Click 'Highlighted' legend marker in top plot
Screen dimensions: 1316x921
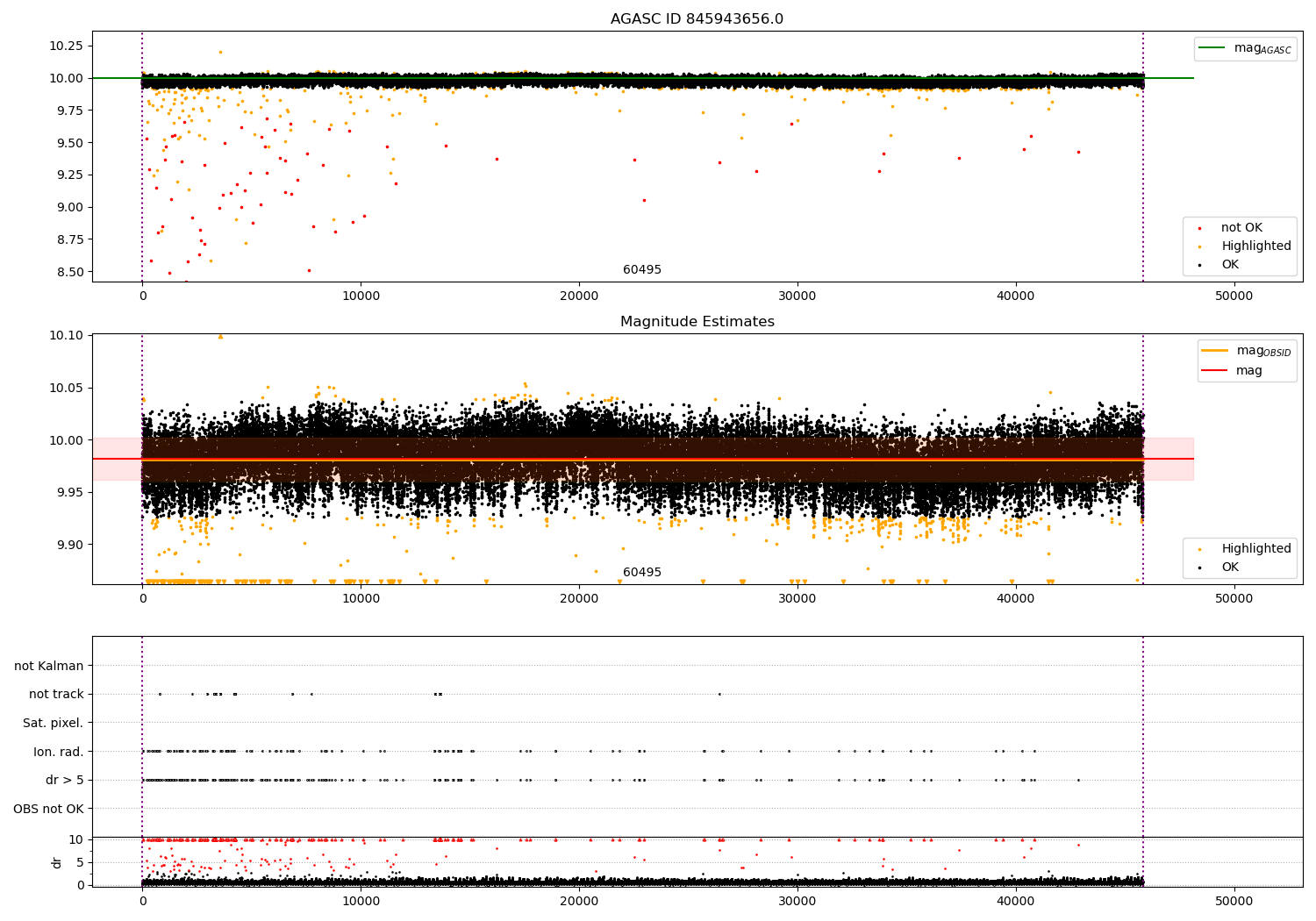point(1200,247)
